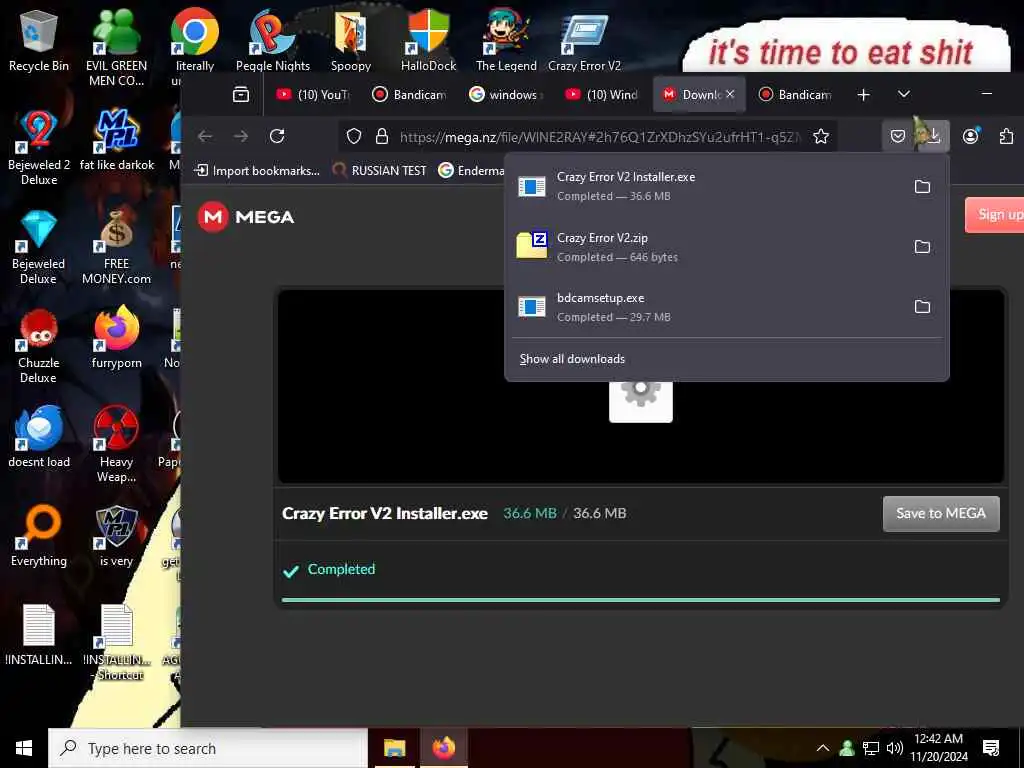Image resolution: width=1024 pixels, height=768 pixels.
Task: Launch the Heavy Weap... desktop shortcut
Action: pos(116,444)
